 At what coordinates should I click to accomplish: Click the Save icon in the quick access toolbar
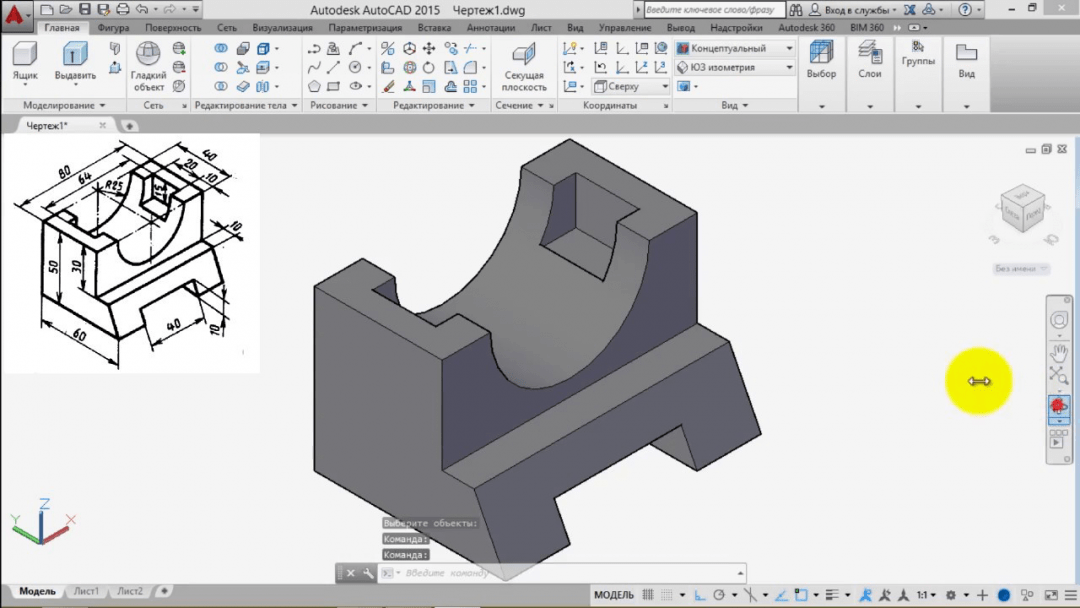84,9
